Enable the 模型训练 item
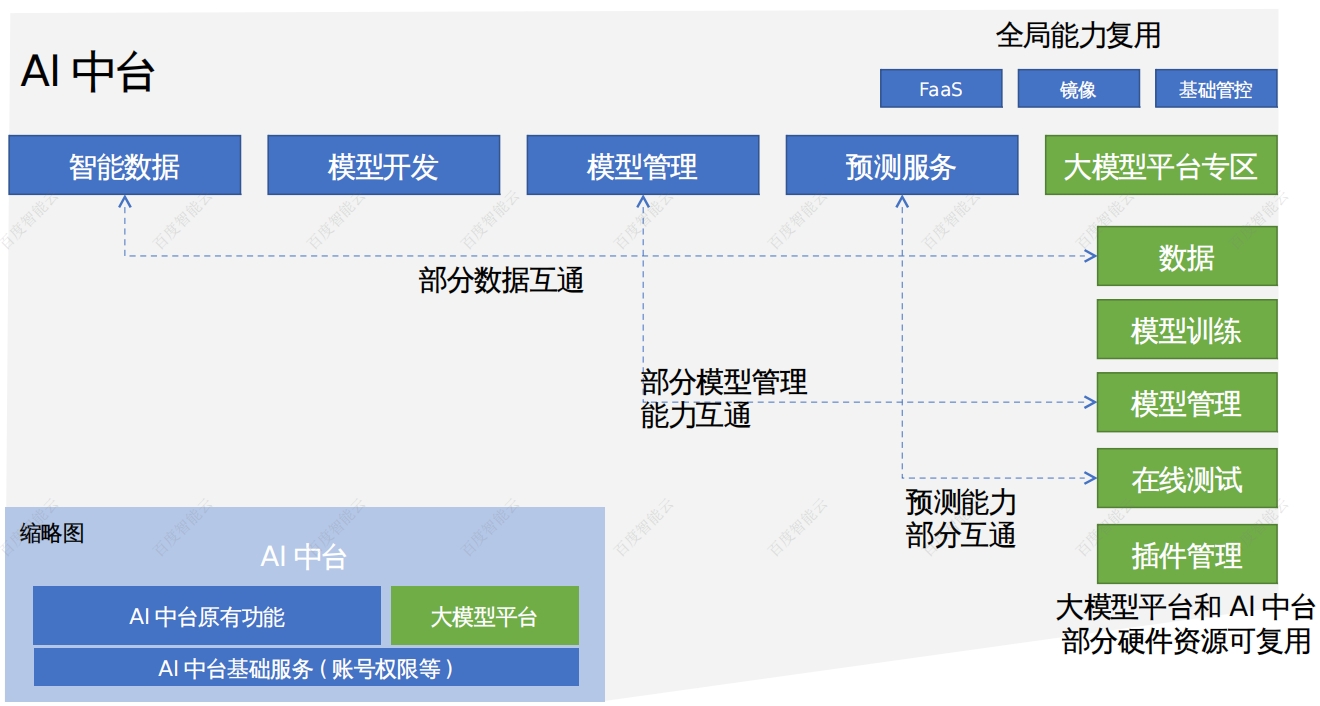This screenshot has width=1320, height=706. pos(1187,330)
